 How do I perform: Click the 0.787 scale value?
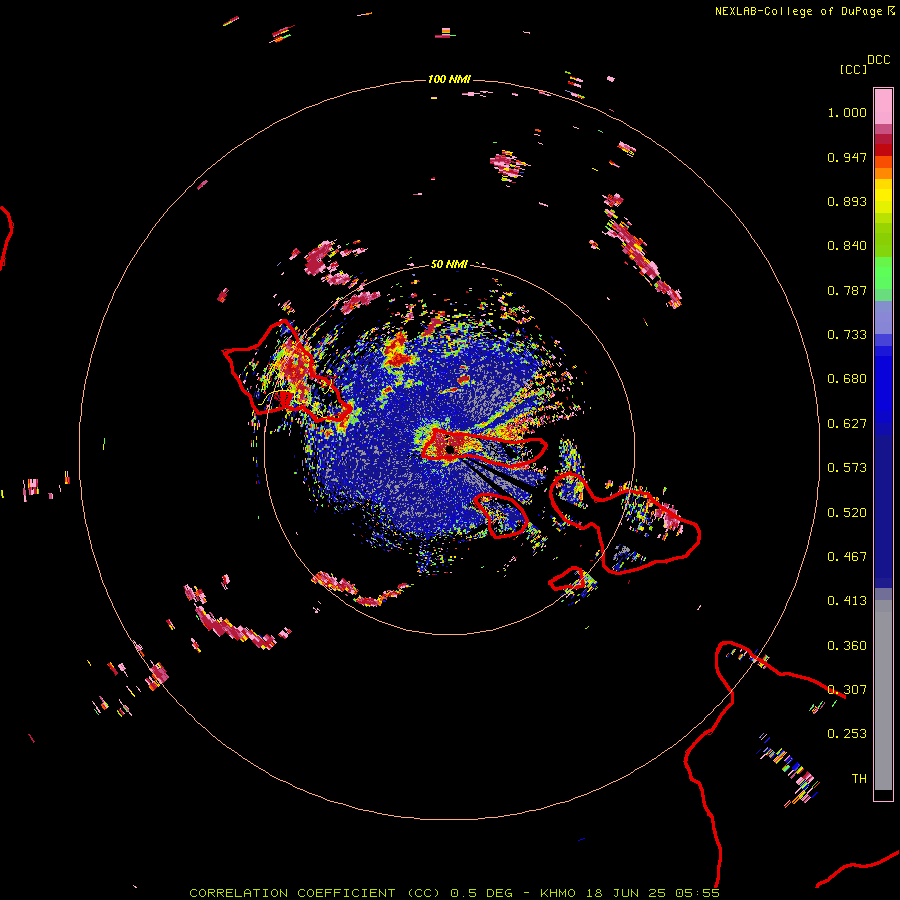847,290
